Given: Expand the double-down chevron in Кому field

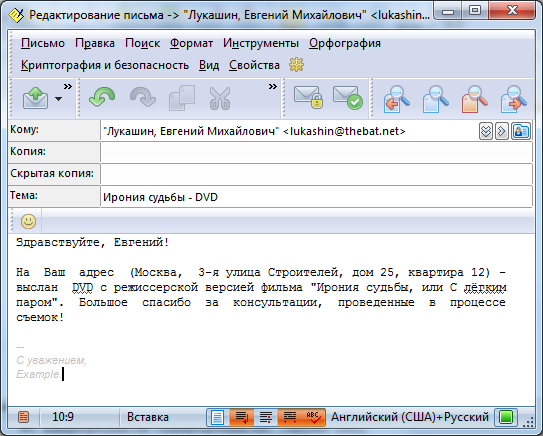Looking at the screenshot, I should (486, 131).
